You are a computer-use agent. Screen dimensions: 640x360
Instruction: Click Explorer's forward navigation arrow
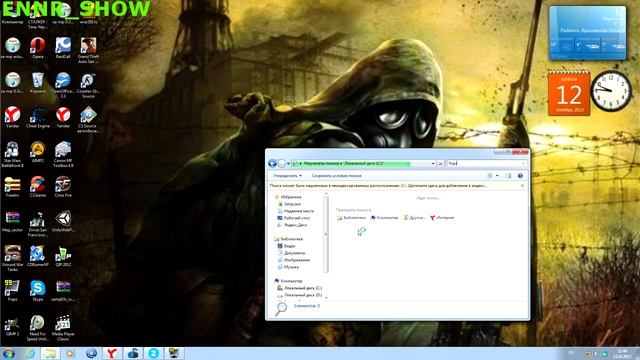tap(282, 163)
